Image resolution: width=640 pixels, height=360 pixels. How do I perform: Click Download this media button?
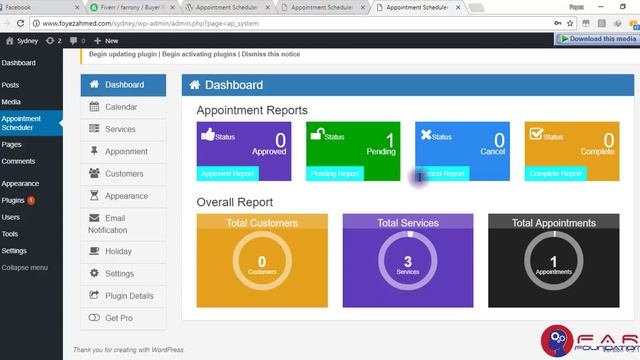point(598,39)
